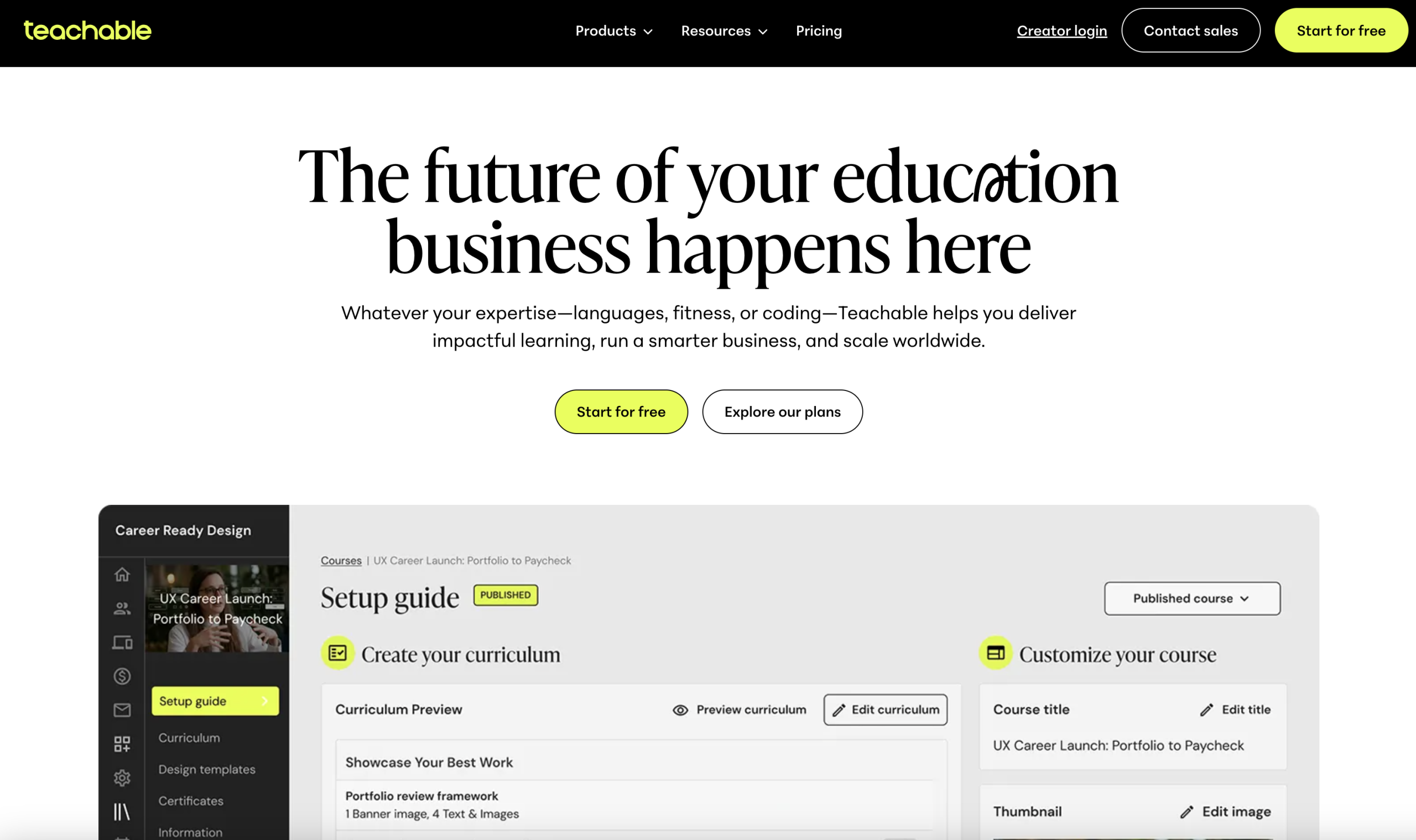Click the teachable logo
1416x840 pixels.
[x=88, y=30]
